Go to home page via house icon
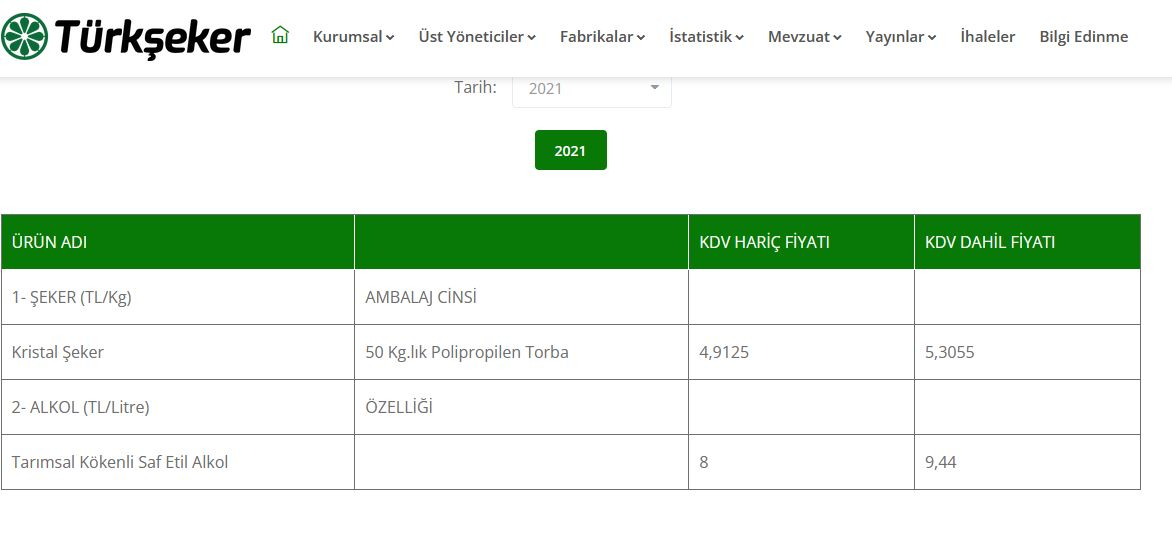1172x555 pixels. coord(280,36)
